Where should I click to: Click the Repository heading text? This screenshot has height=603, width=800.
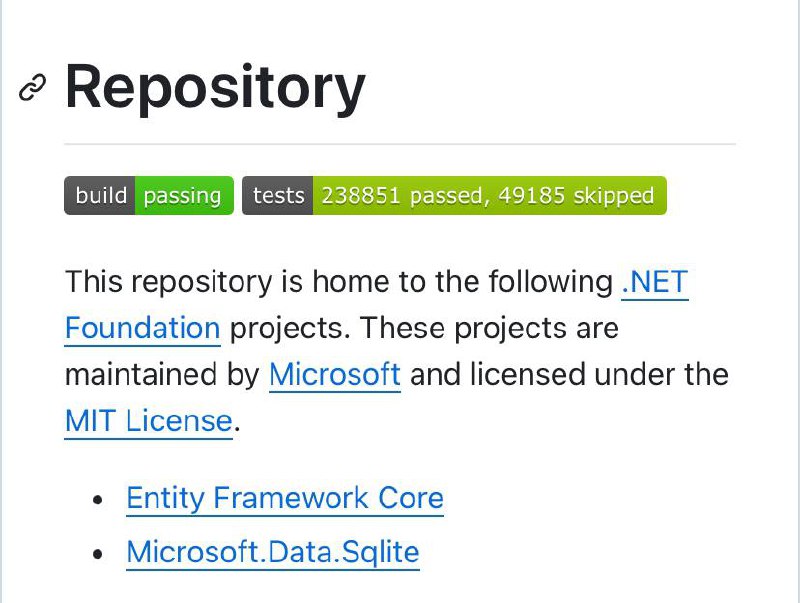coord(215,87)
